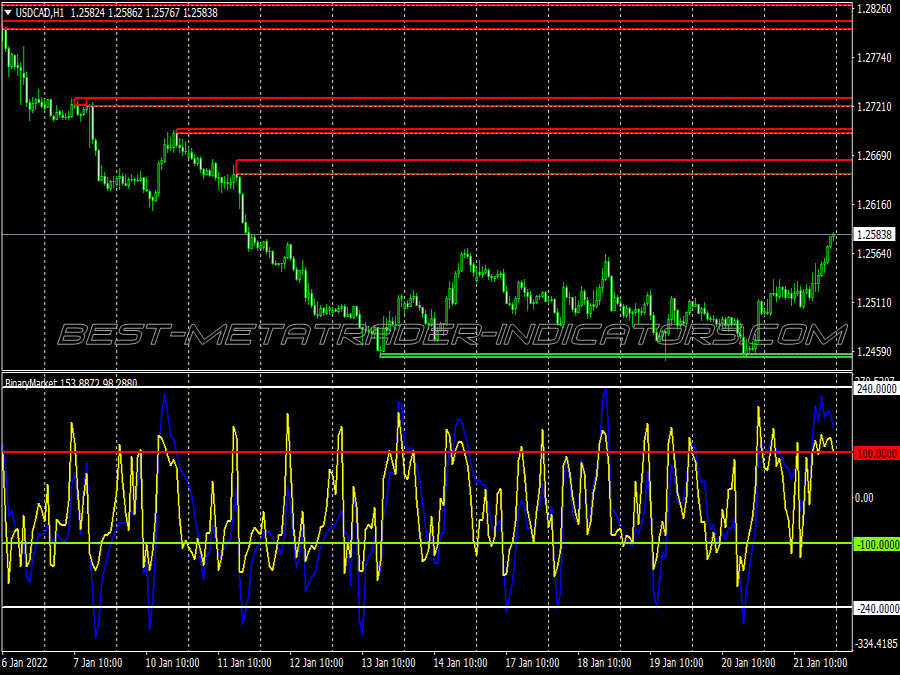The width and height of the screenshot is (900, 675).
Task: Select the 21 Jan 10:00 time label
Action: [820, 663]
